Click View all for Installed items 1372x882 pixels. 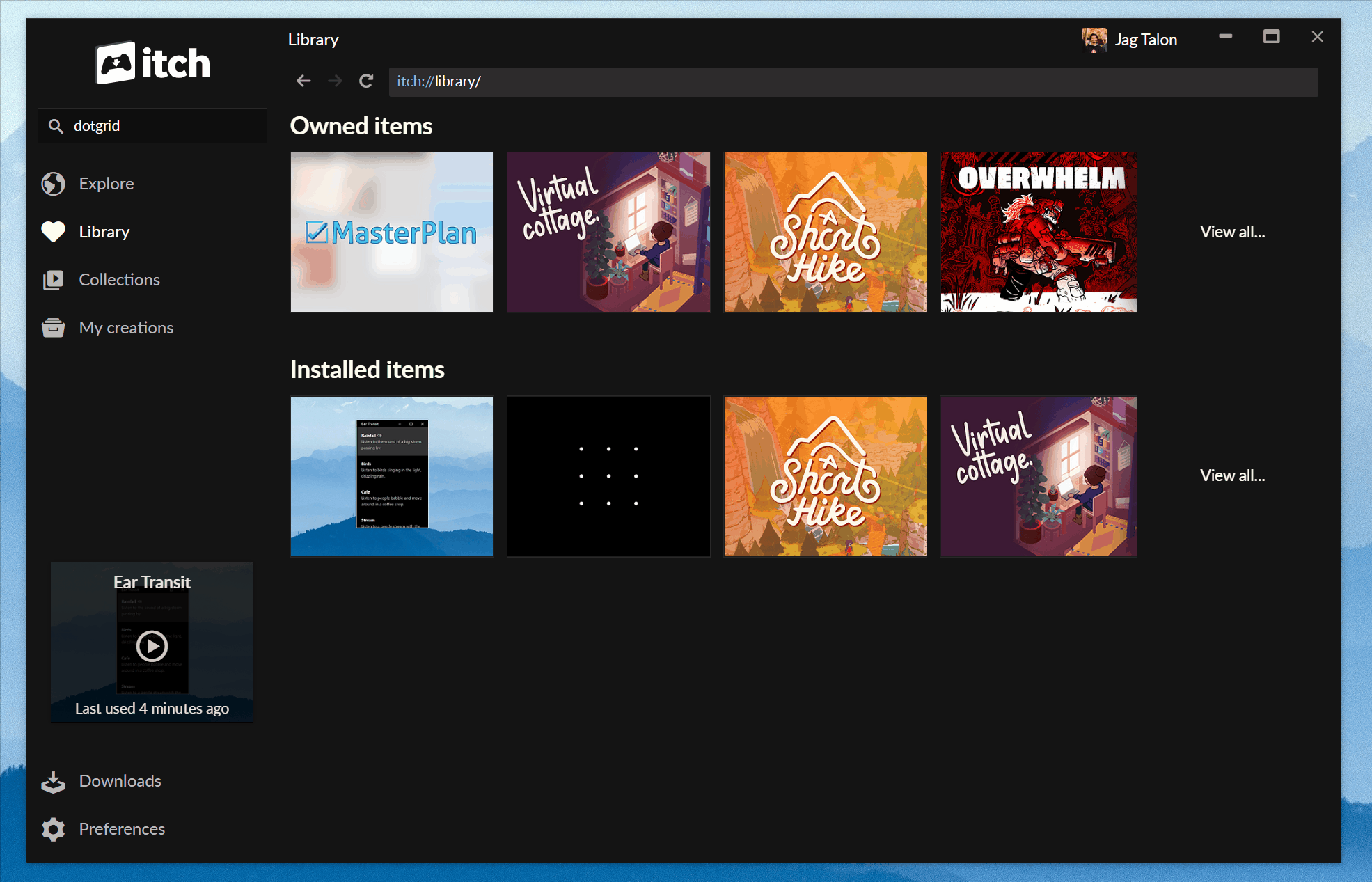click(1233, 475)
